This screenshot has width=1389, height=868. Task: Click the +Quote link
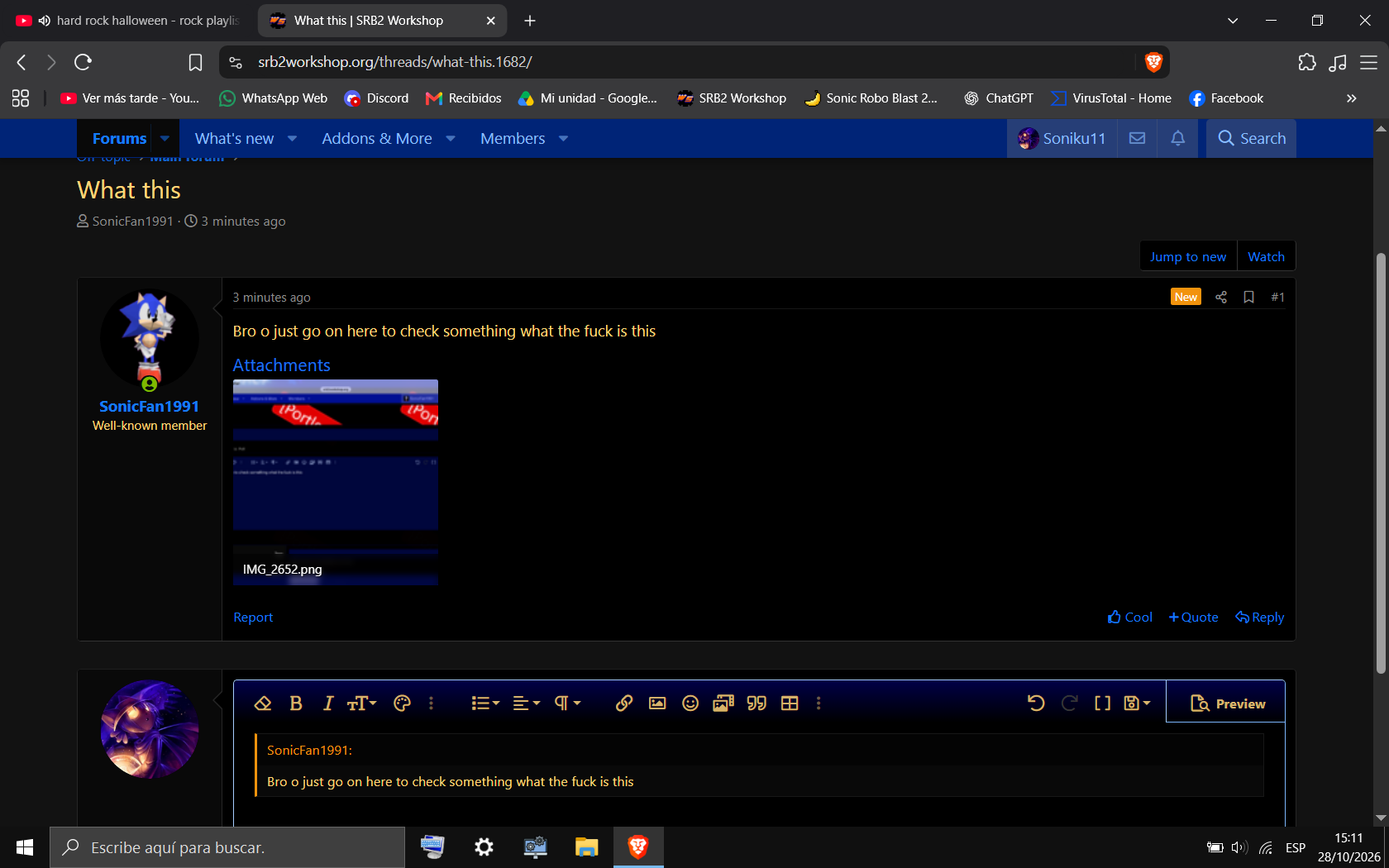pyautogui.click(x=1193, y=618)
